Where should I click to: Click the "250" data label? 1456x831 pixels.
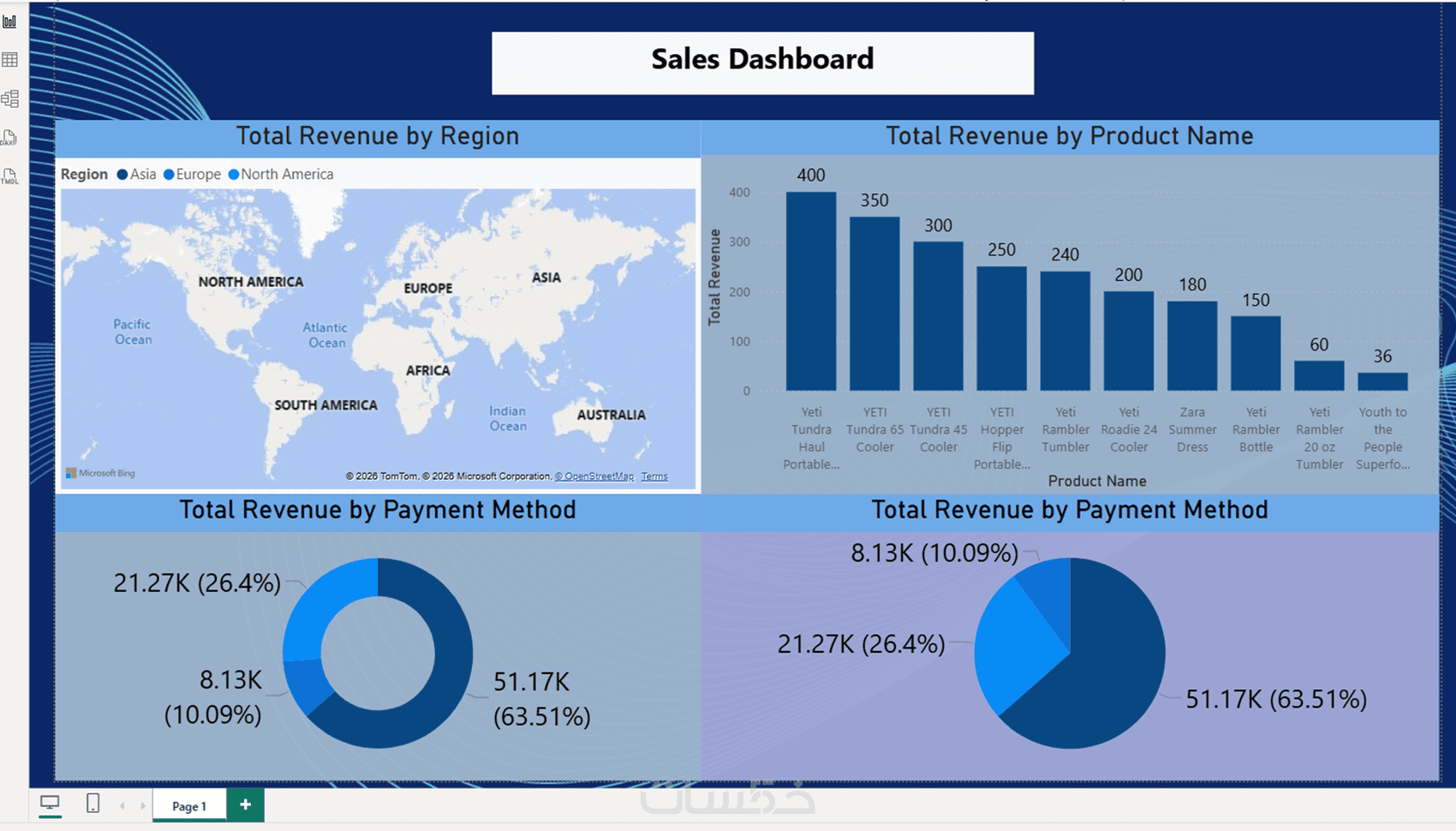(1001, 250)
